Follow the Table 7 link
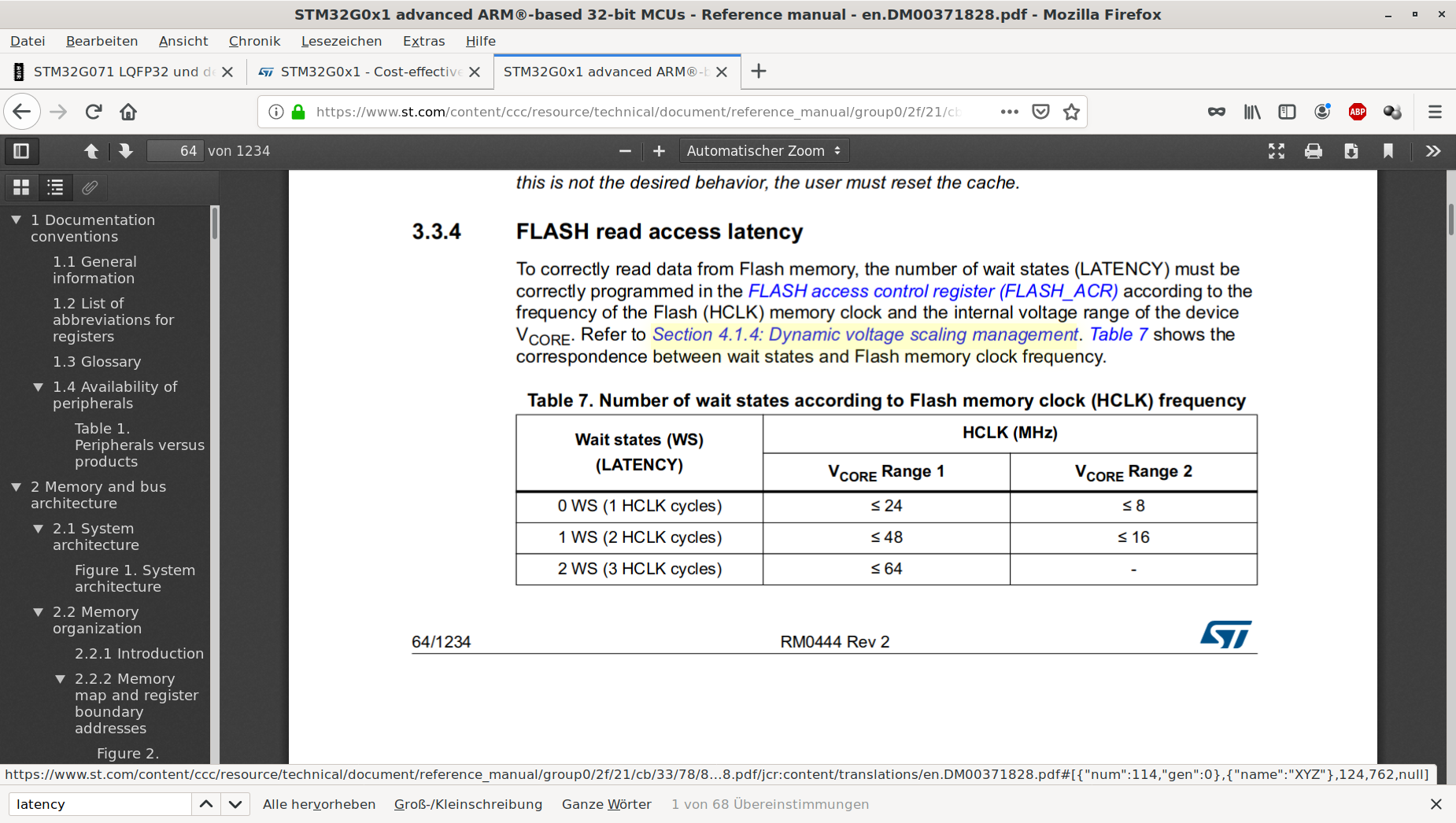The width and height of the screenshot is (1456, 823). [x=1118, y=334]
